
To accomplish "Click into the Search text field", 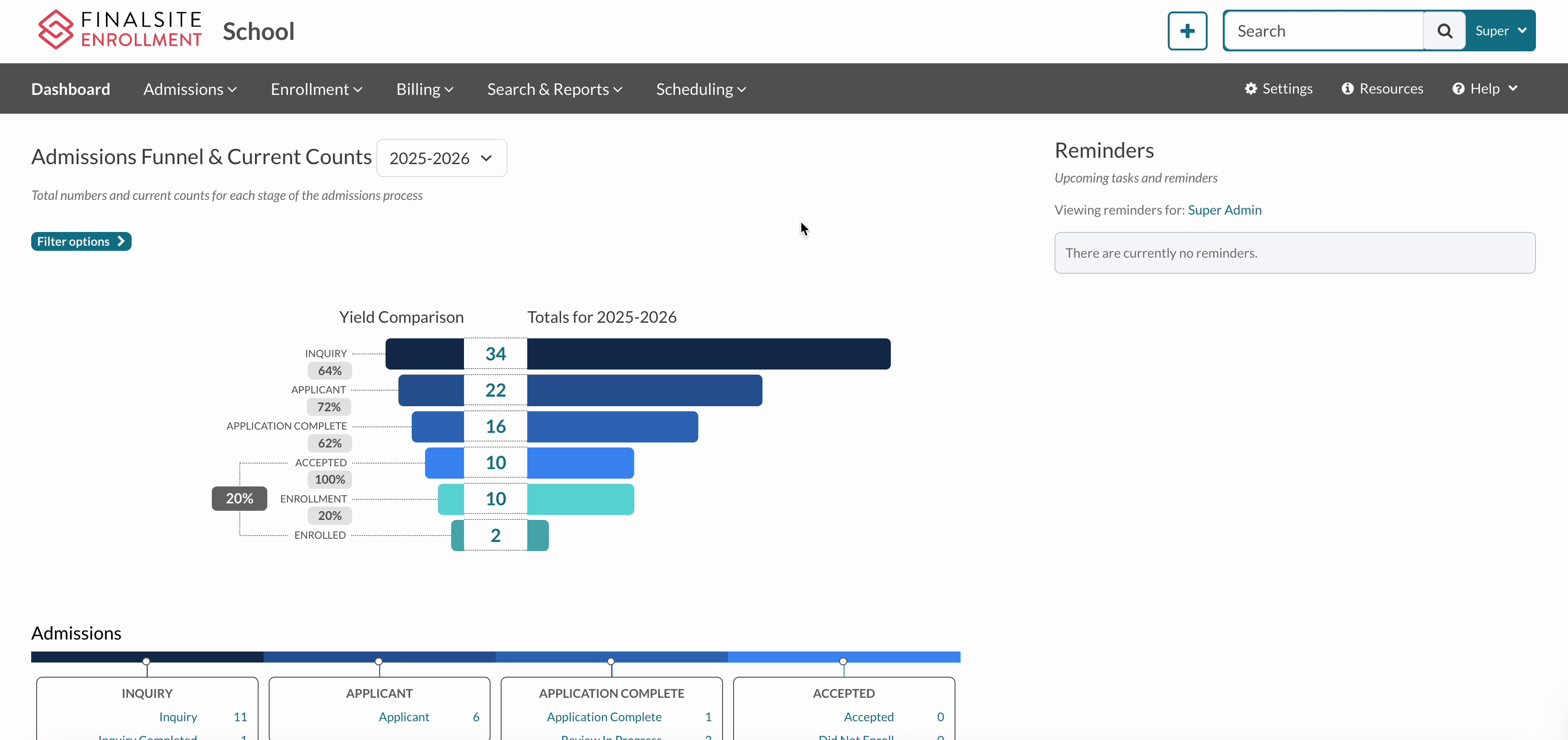I will (1324, 31).
